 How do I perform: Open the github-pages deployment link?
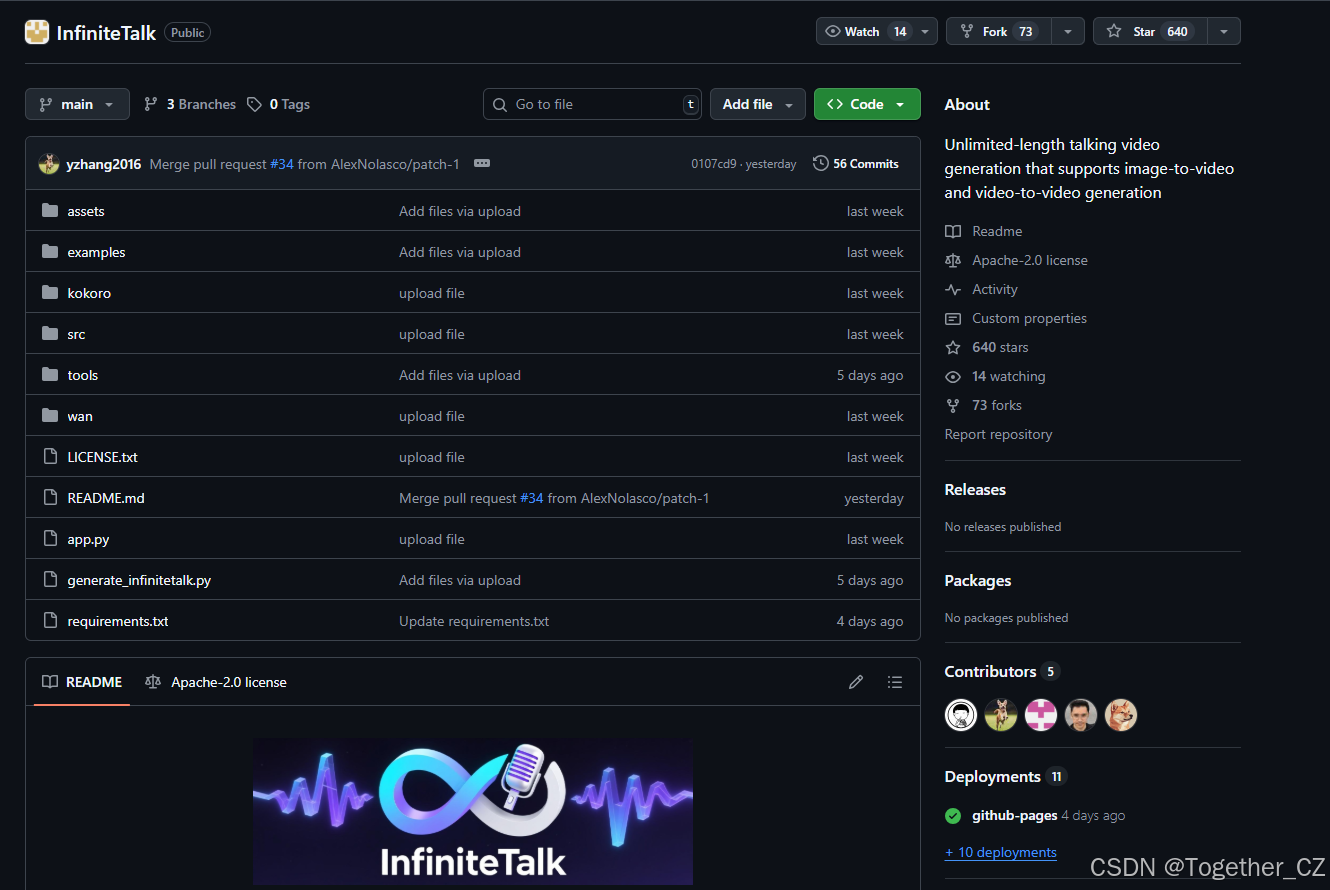pos(1015,815)
